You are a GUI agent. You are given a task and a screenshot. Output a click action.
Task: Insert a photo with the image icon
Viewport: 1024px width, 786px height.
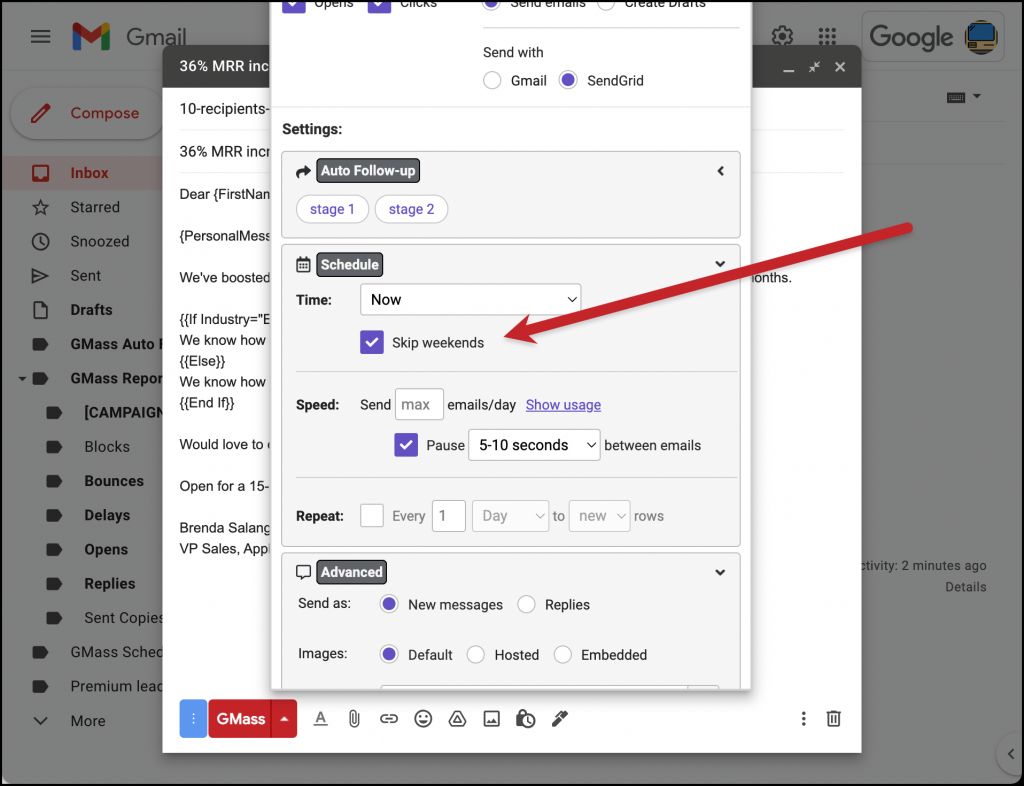[x=491, y=718]
